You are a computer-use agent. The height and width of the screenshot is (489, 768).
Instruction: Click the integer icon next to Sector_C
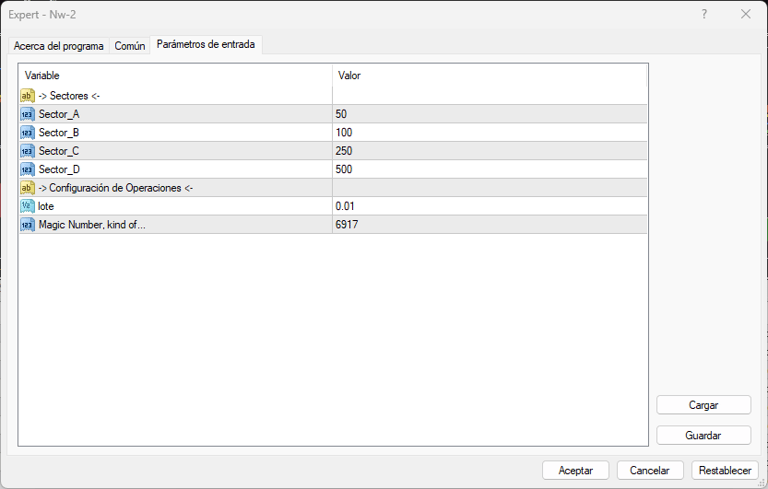[x=27, y=151]
